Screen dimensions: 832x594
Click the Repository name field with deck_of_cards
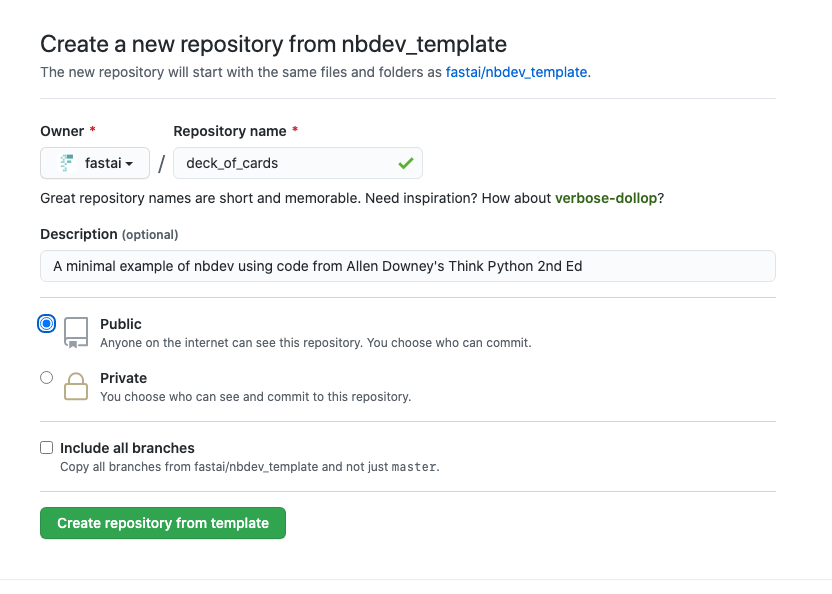pos(298,163)
